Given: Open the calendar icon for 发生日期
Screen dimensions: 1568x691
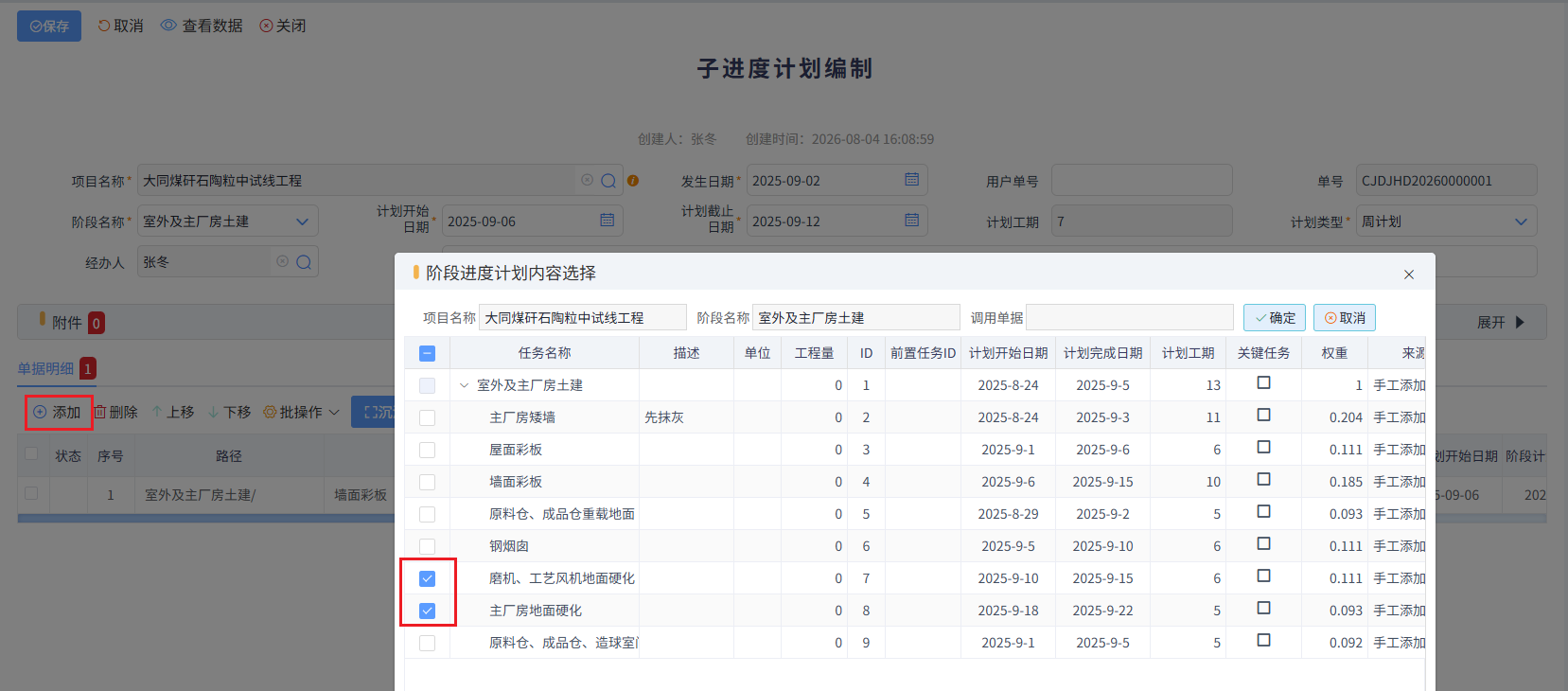Looking at the screenshot, I should (x=912, y=180).
